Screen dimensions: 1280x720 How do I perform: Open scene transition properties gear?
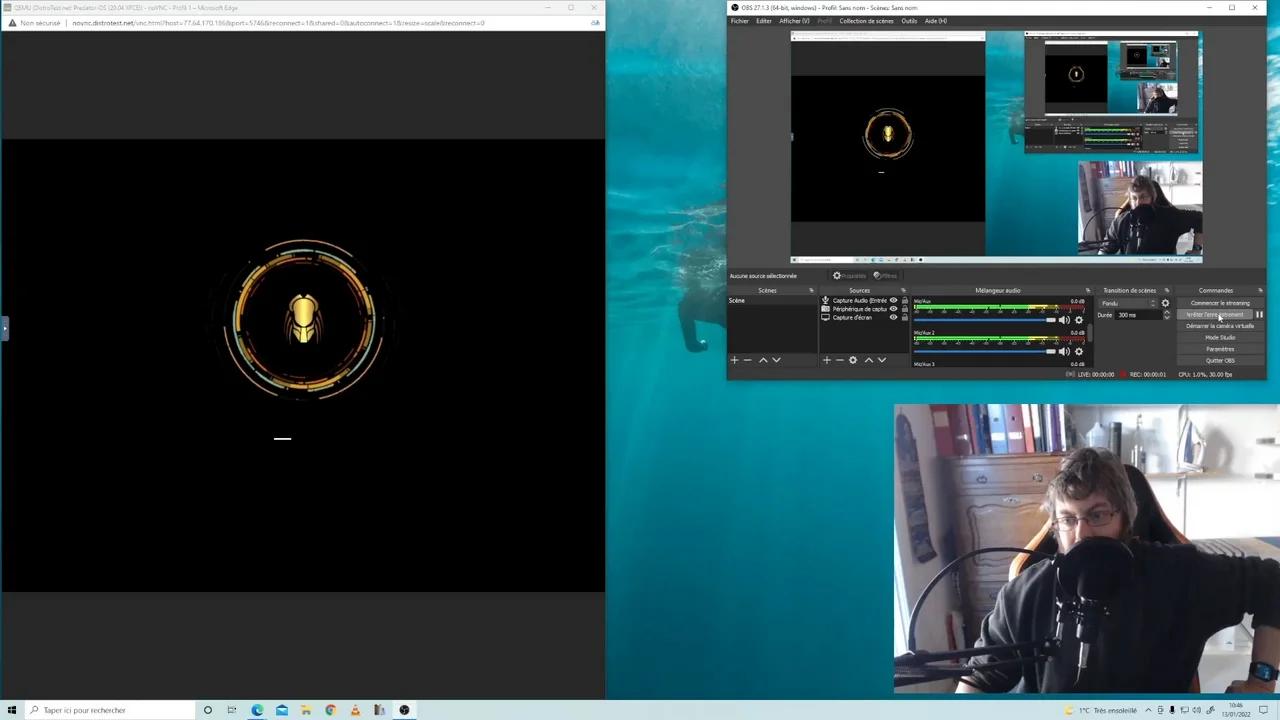pos(1165,303)
